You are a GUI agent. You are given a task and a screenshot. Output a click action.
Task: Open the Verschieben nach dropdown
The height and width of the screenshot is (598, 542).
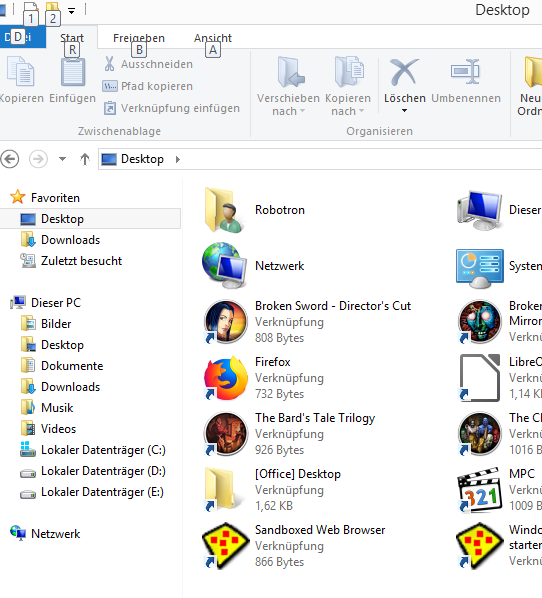point(288,86)
